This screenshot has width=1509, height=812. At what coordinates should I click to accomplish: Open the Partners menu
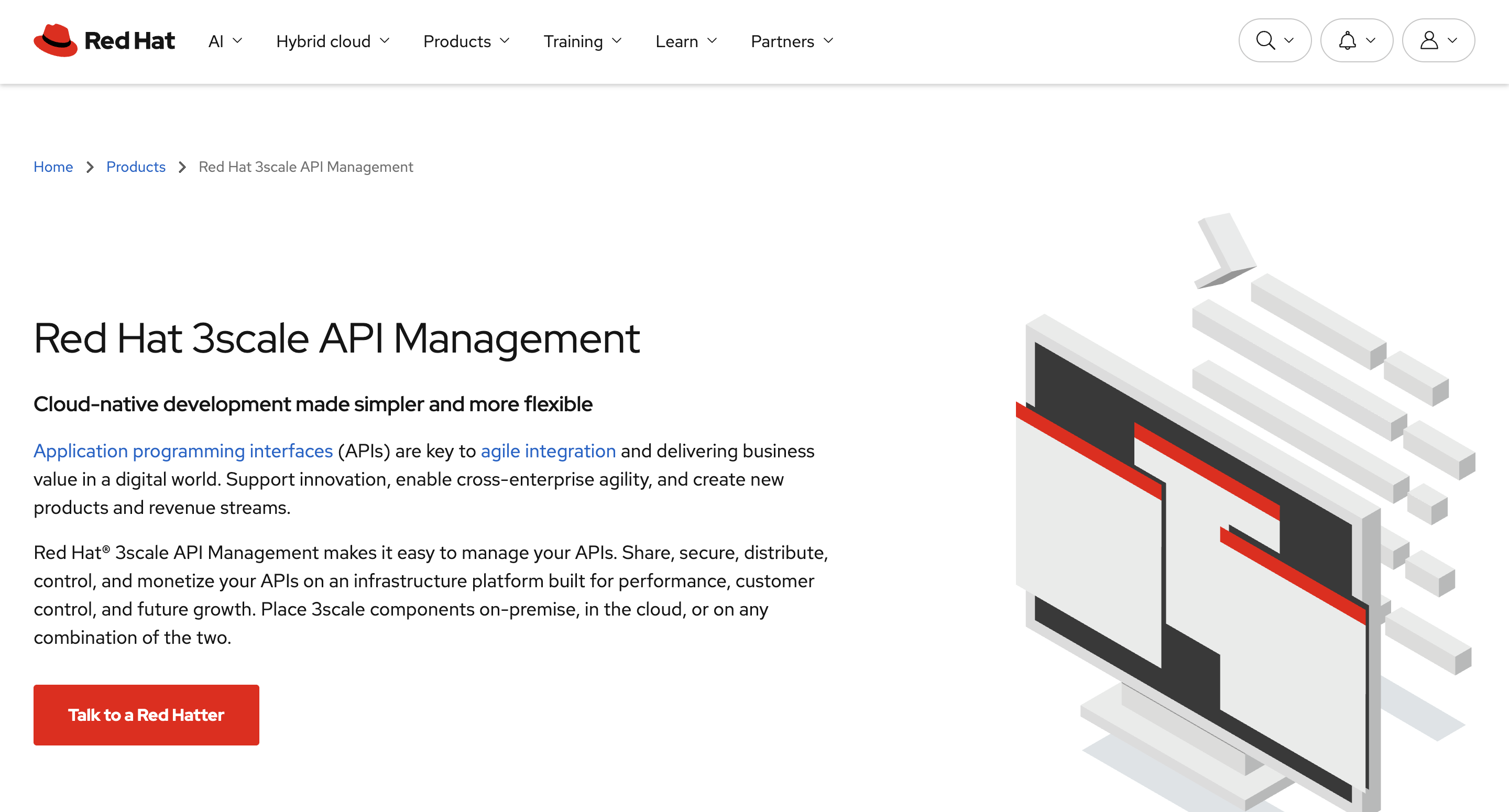[x=791, y=41]
